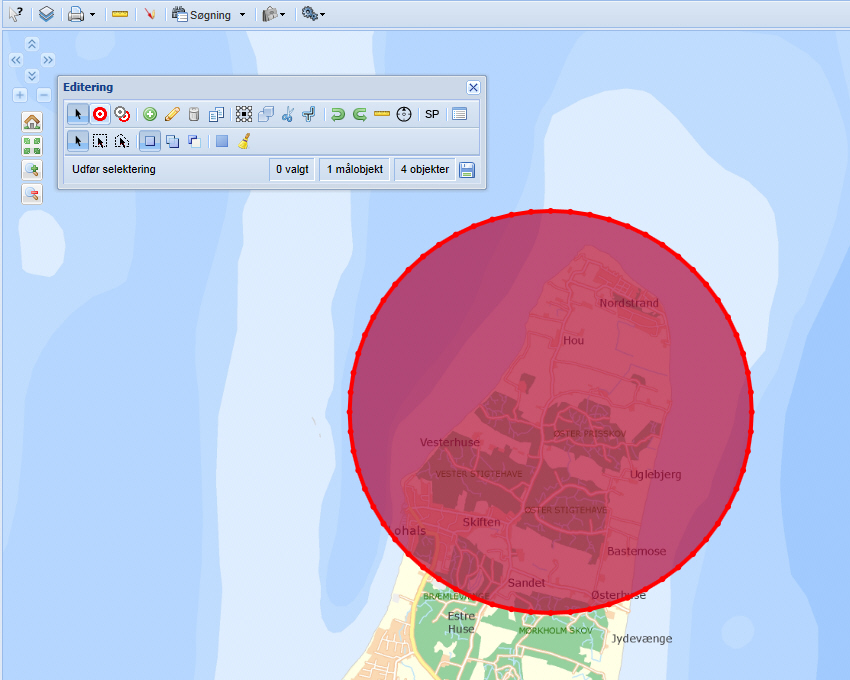Click the Vesterhuse label on the map
The width and height of the screenshot is (850, 680).
tap(450, 442)
